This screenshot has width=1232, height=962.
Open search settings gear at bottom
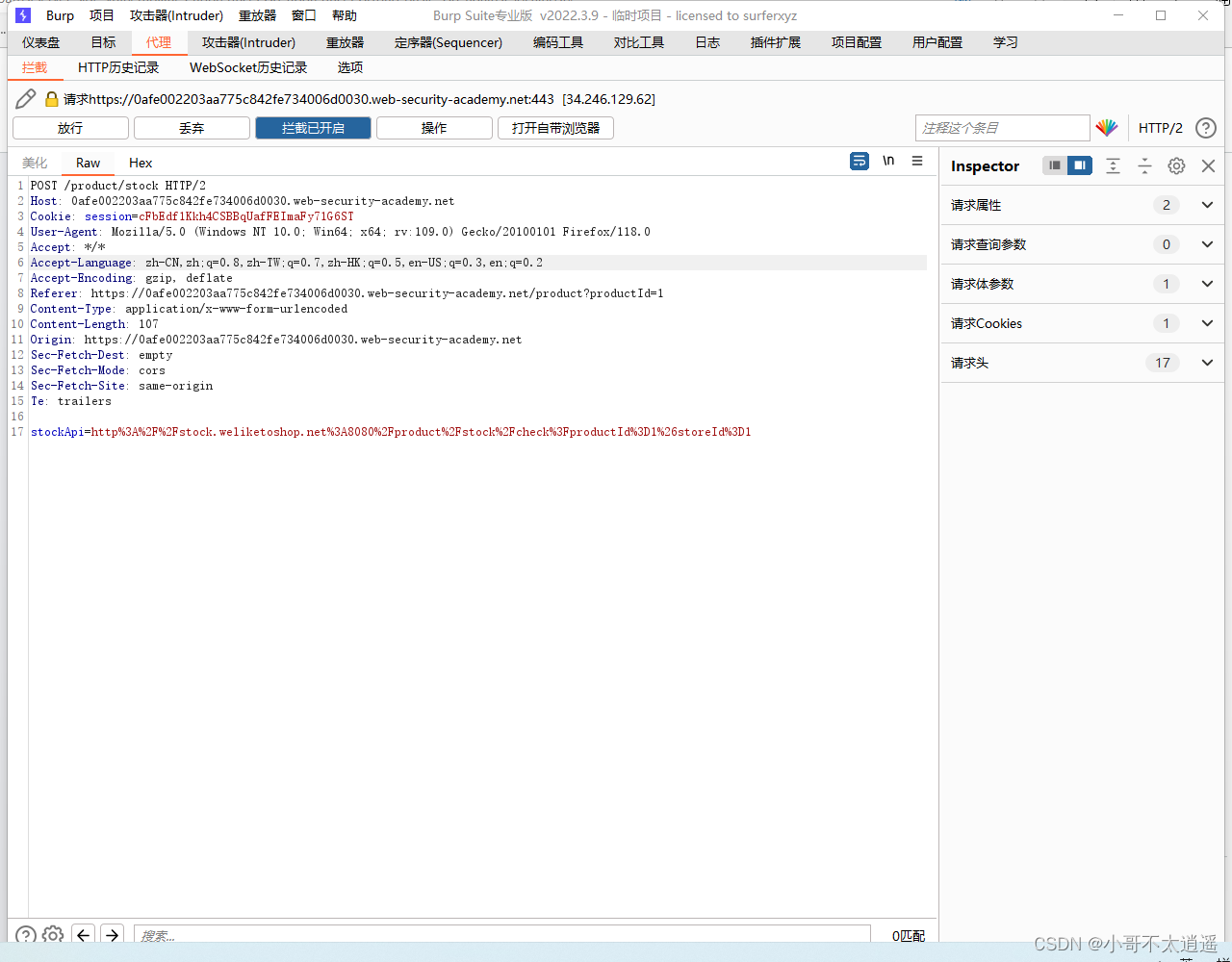(x=53, y=935)
